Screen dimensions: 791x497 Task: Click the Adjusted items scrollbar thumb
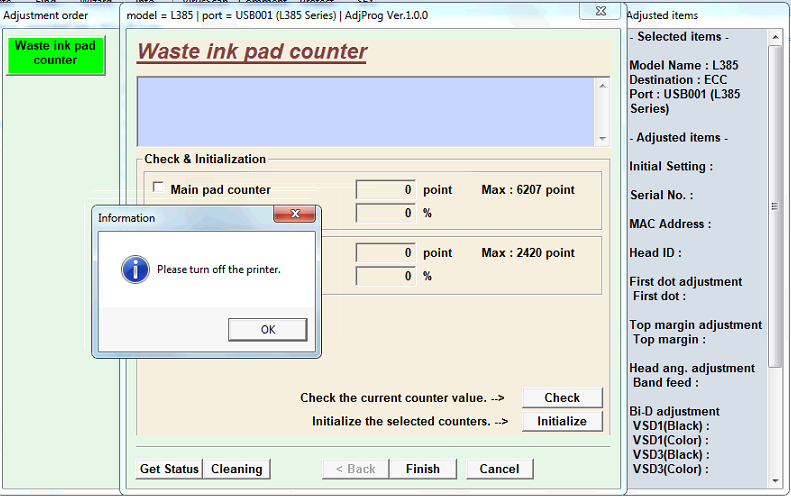point(775,206)
